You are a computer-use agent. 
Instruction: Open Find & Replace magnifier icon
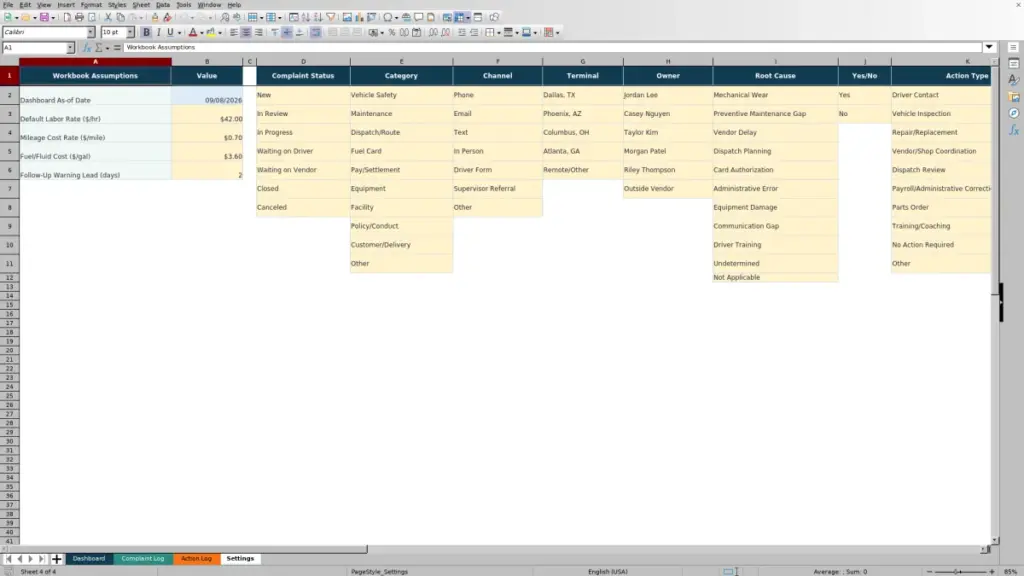[x=225, y=17]
